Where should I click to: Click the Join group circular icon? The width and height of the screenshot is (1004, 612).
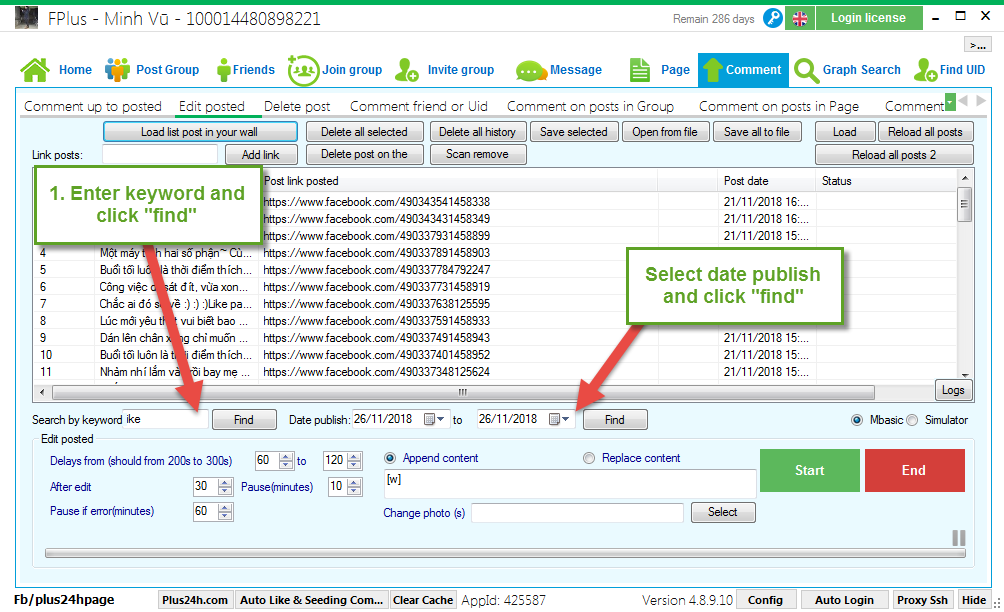coord(303,70)
